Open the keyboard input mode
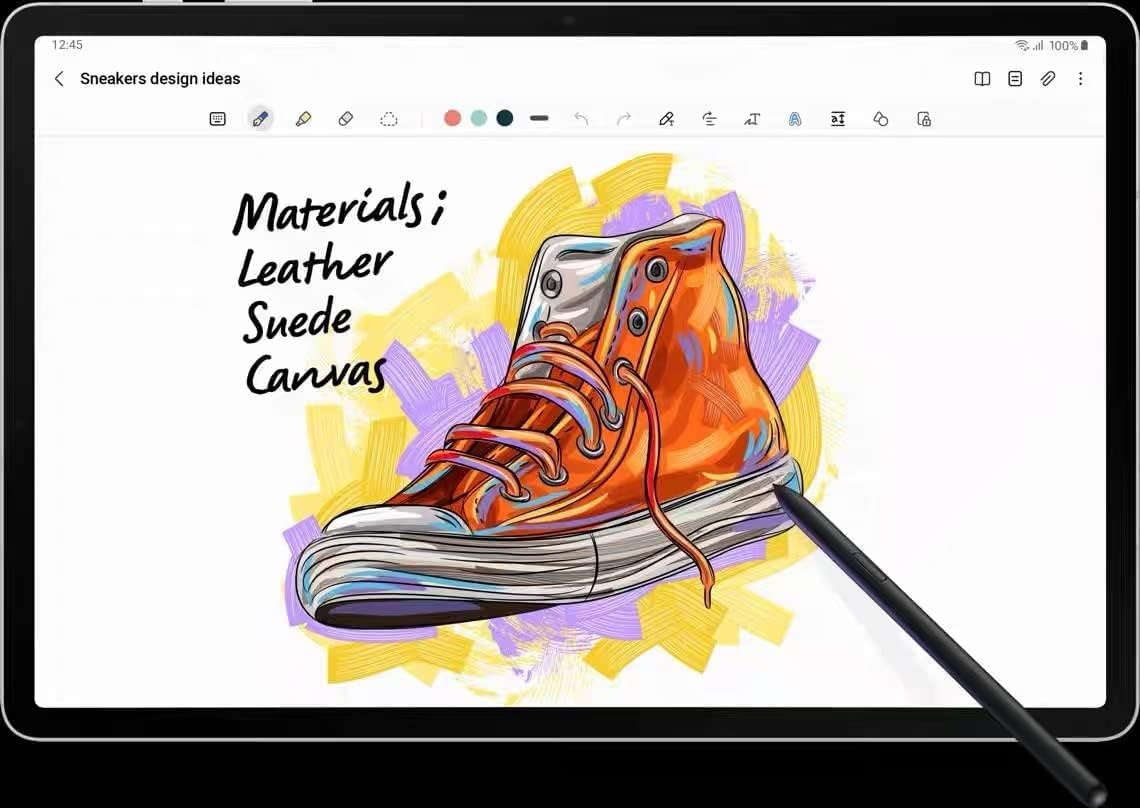 pyautogui.click(x=217, y=118)
